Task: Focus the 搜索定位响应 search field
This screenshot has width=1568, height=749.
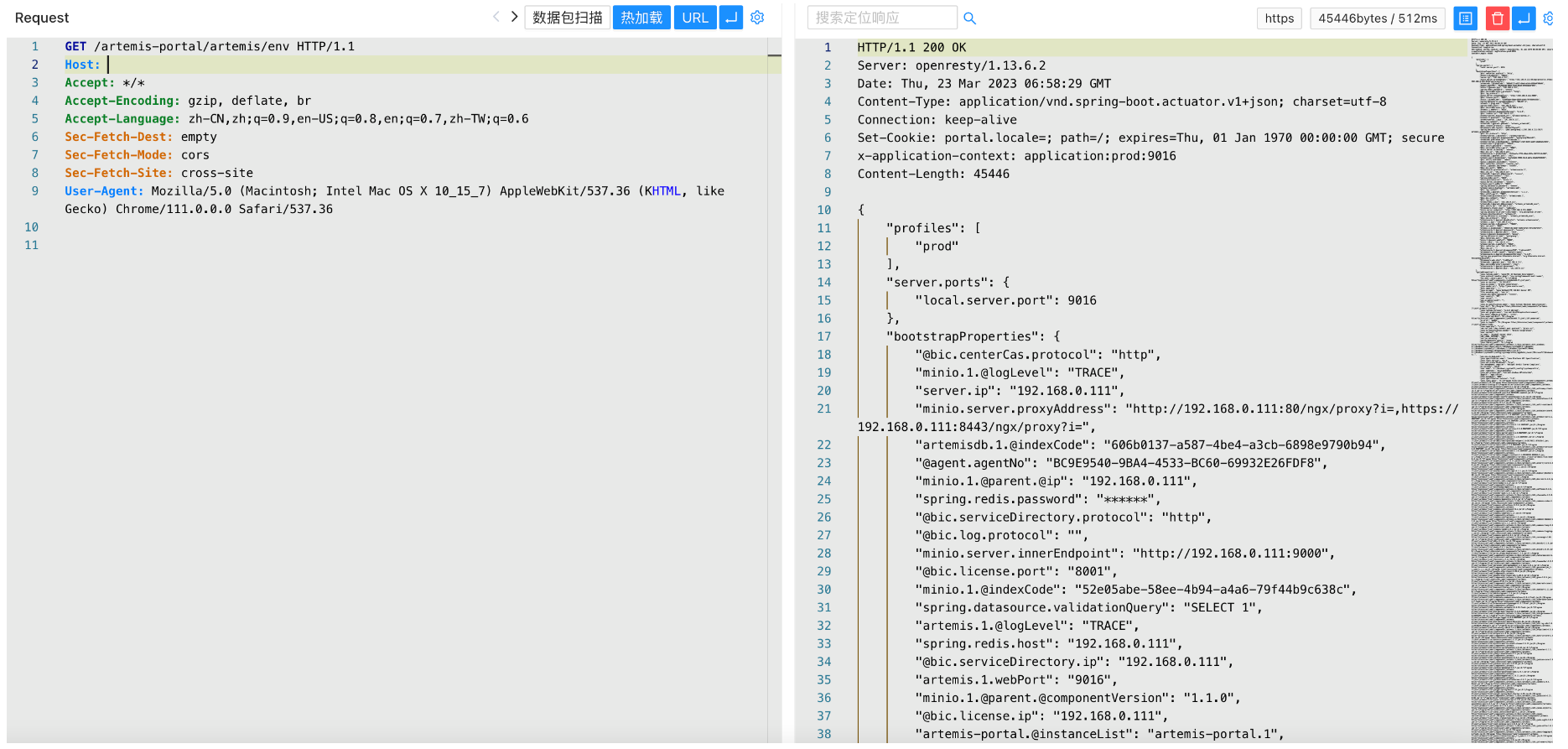Action: (881, 18)
